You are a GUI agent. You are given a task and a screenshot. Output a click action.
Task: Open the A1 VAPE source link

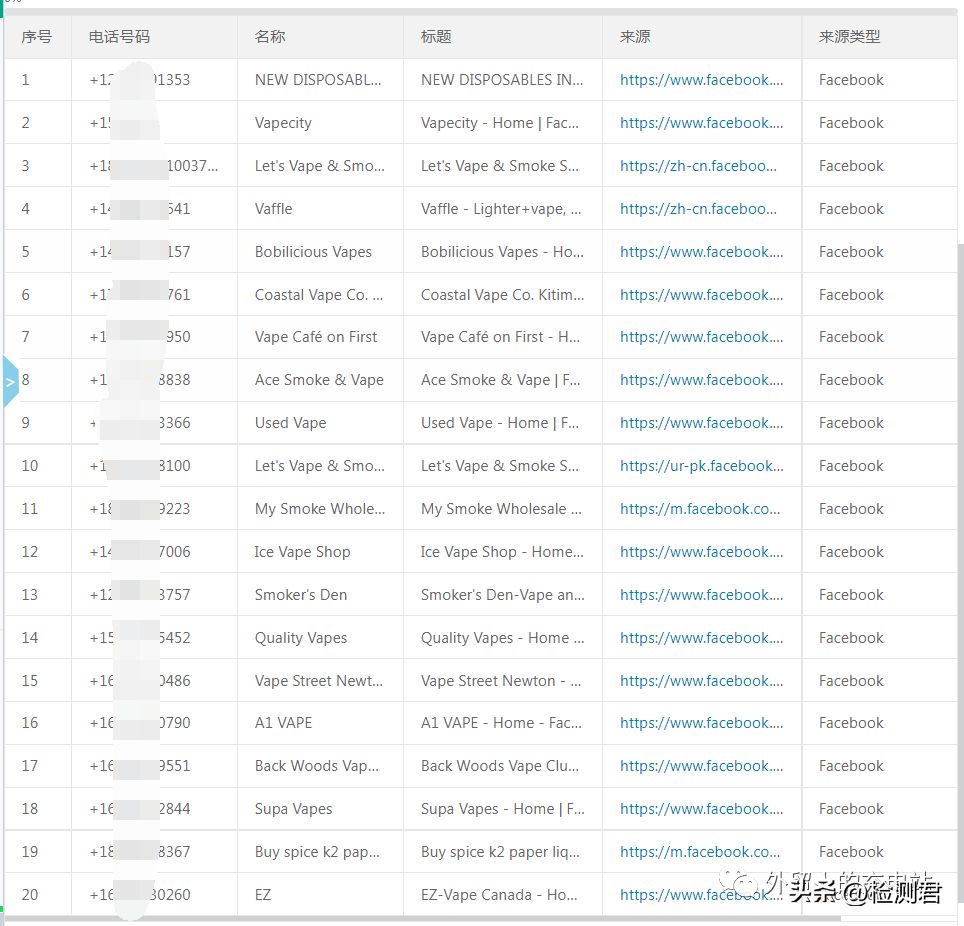tap(701, 723)
